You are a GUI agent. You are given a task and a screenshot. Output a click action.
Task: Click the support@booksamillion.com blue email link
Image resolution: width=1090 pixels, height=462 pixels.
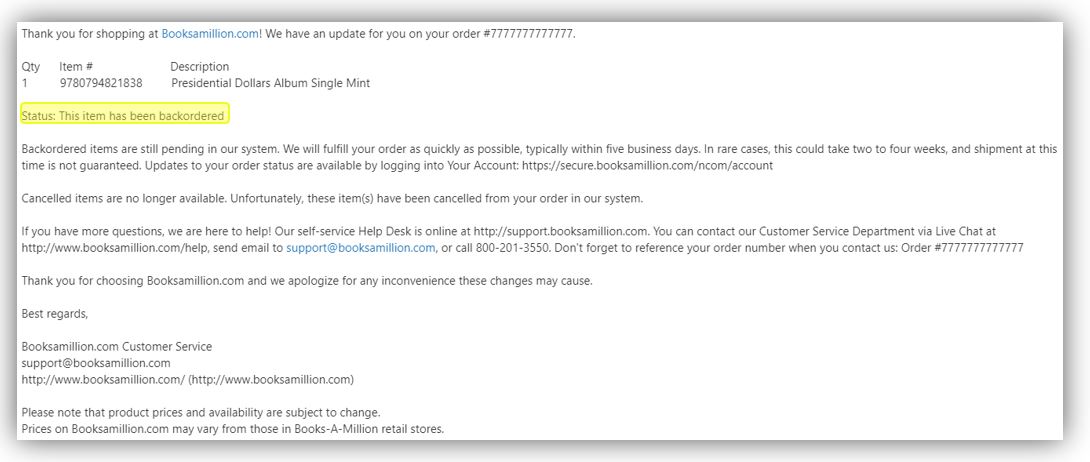pos(361,247)
